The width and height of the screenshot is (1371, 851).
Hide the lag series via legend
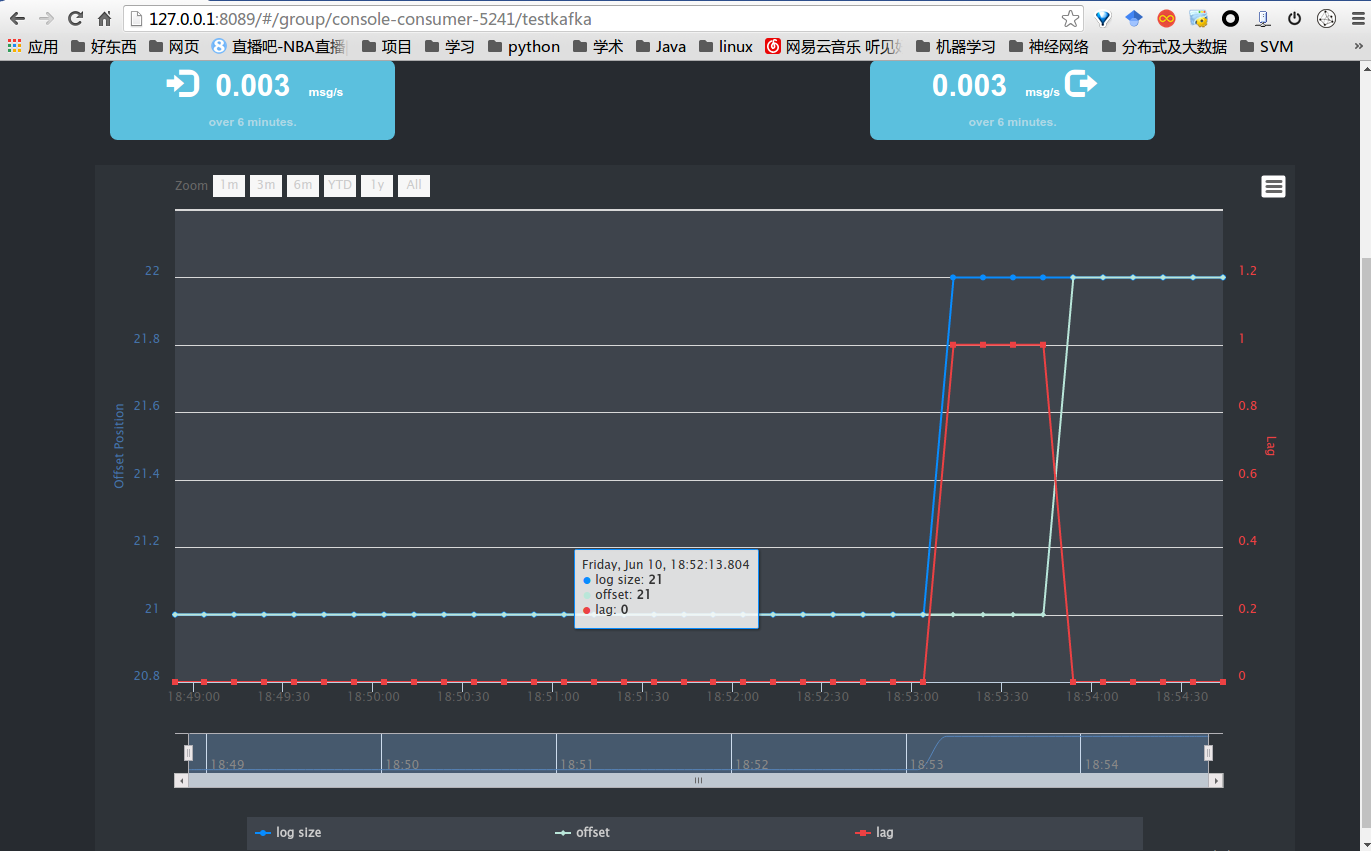click(875, 832)
